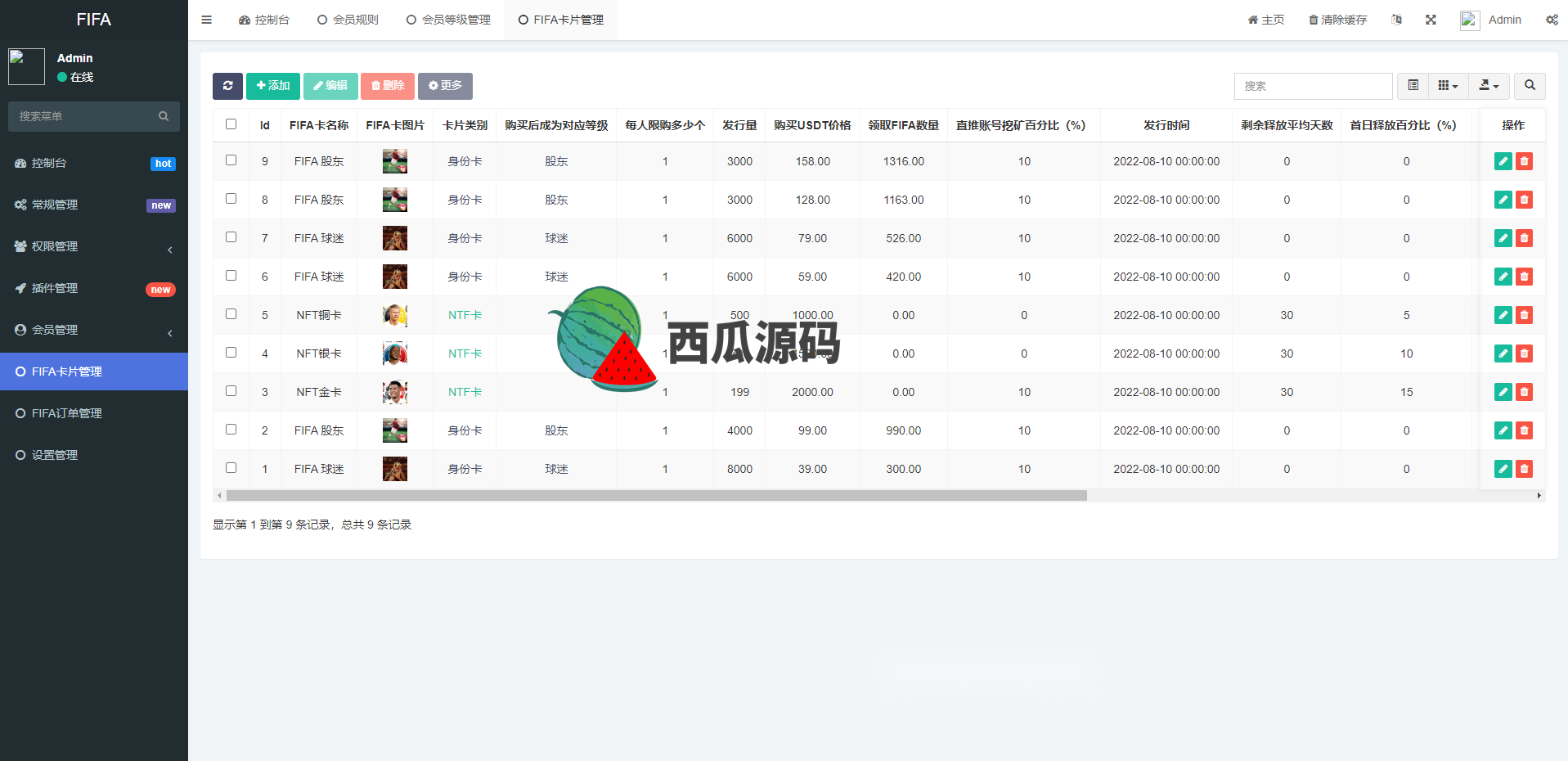
Task: Click the red 删除 delete button
Action: click(388, 86)
